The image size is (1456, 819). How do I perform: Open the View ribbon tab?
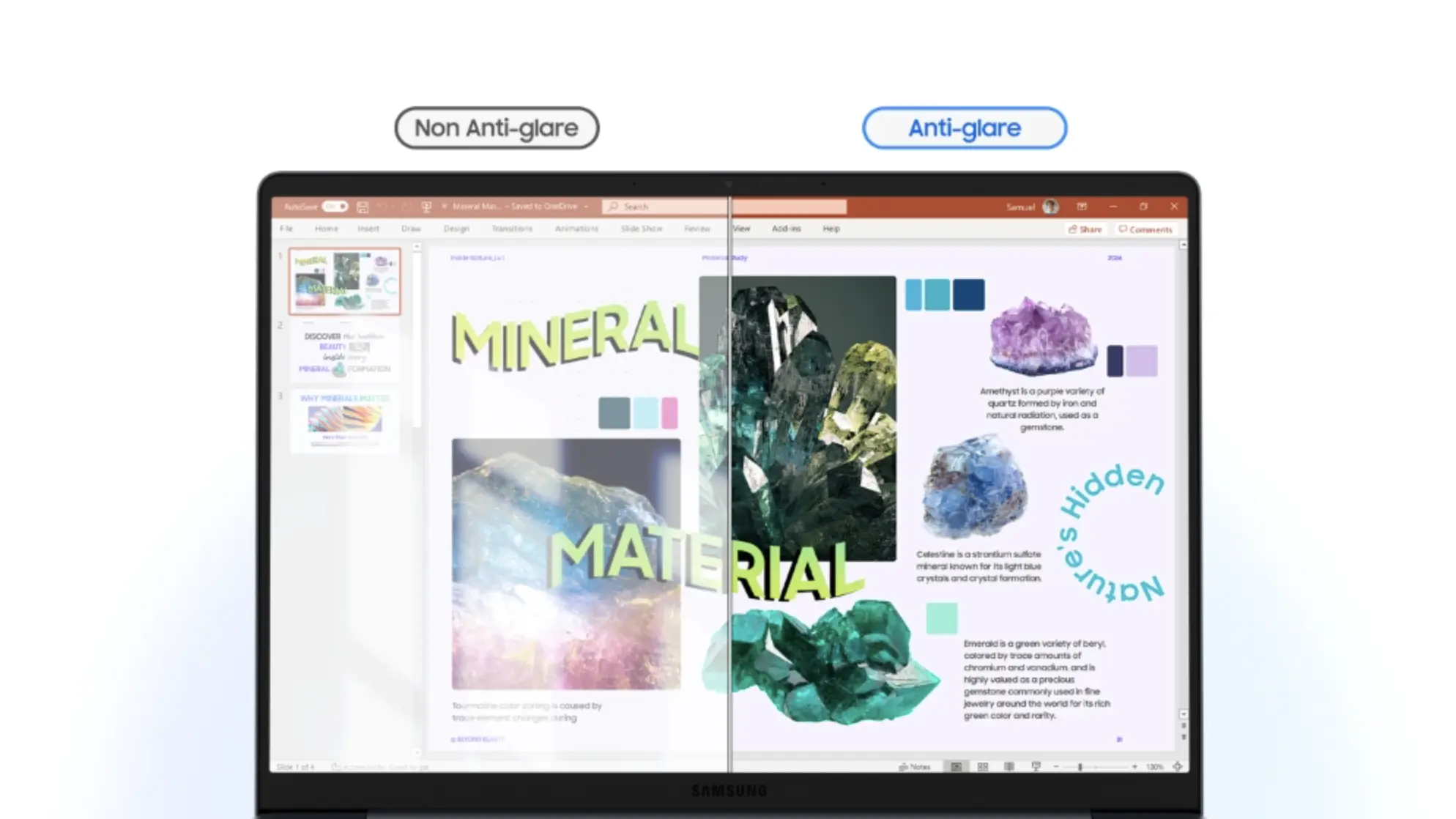(742, 229)
